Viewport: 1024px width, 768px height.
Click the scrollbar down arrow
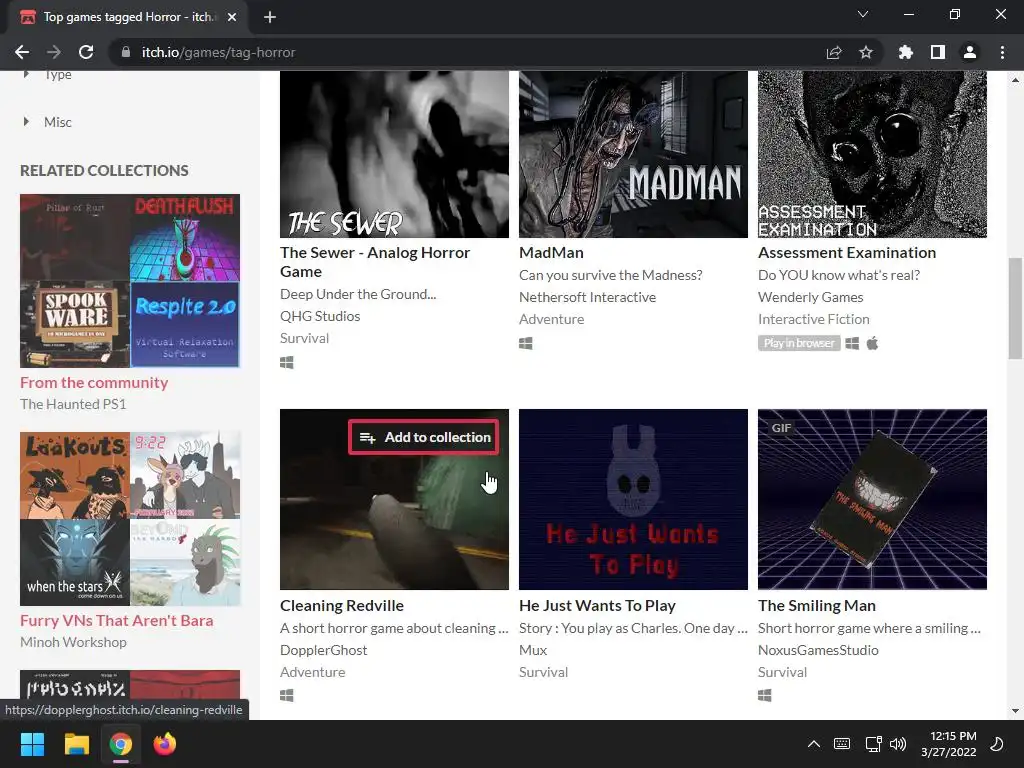[1015, 711]
